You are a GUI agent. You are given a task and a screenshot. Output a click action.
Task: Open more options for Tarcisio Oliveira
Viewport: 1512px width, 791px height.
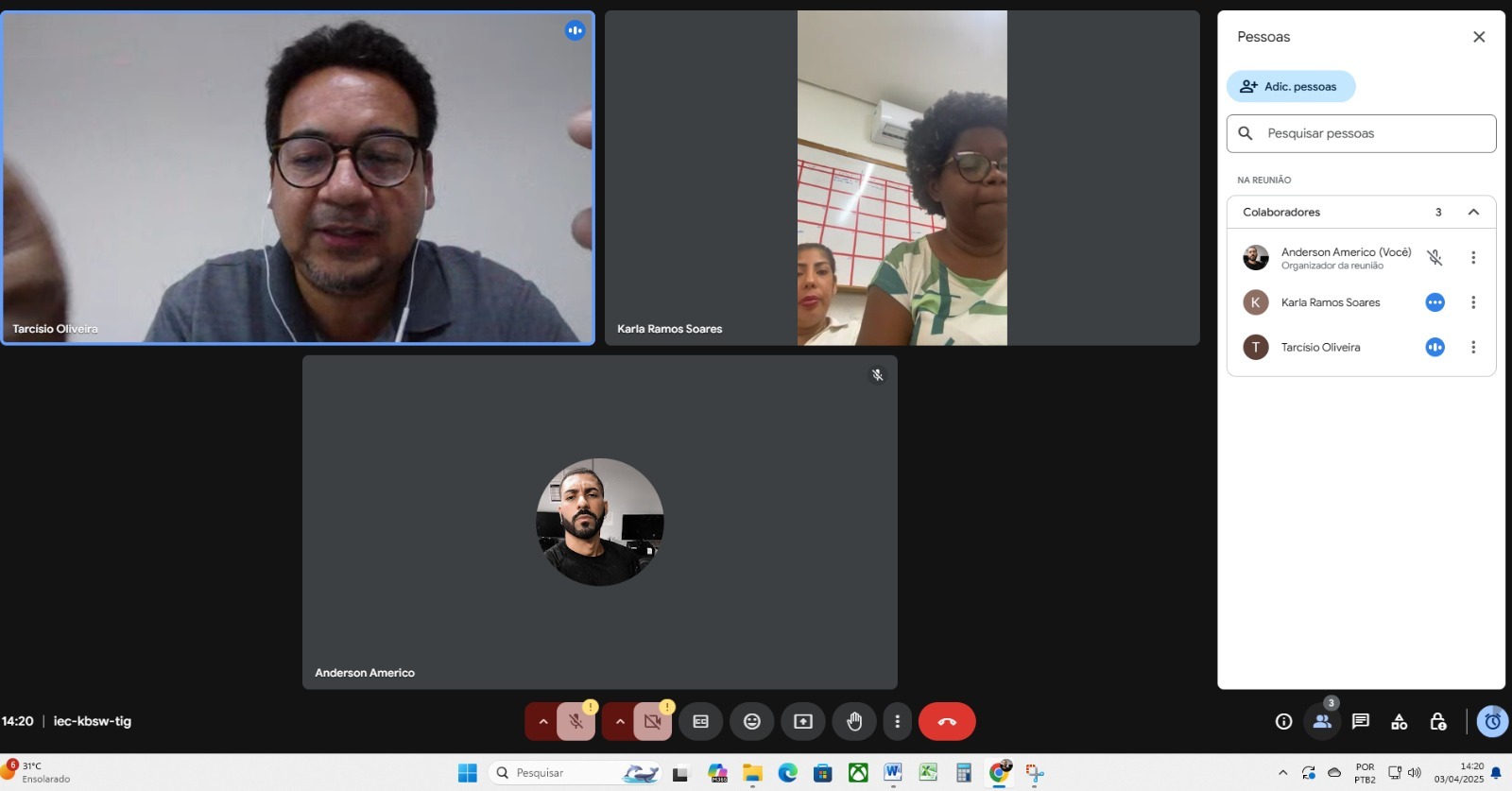pos(1473,348)
